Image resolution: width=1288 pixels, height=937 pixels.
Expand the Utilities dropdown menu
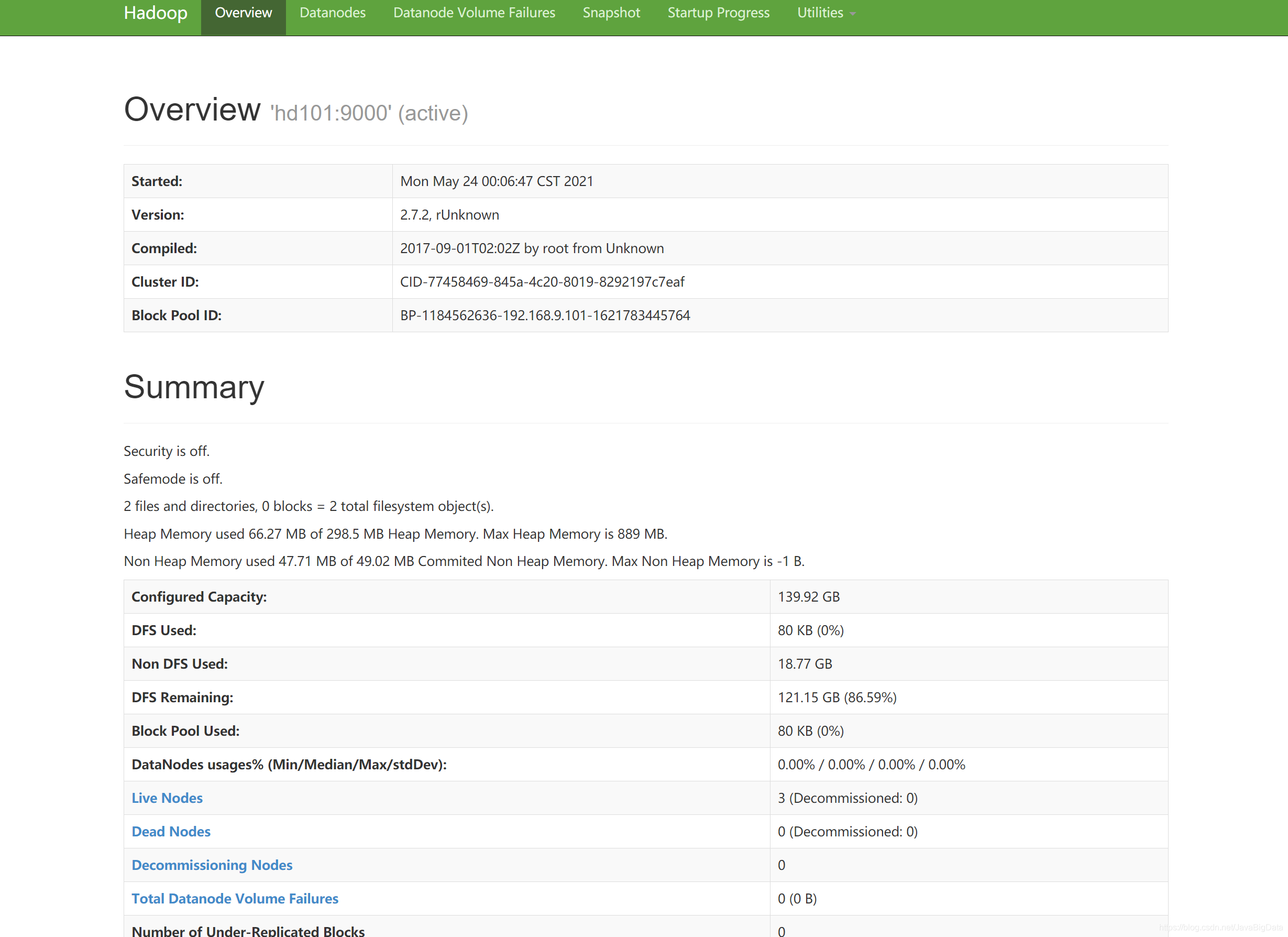(820, 13)
